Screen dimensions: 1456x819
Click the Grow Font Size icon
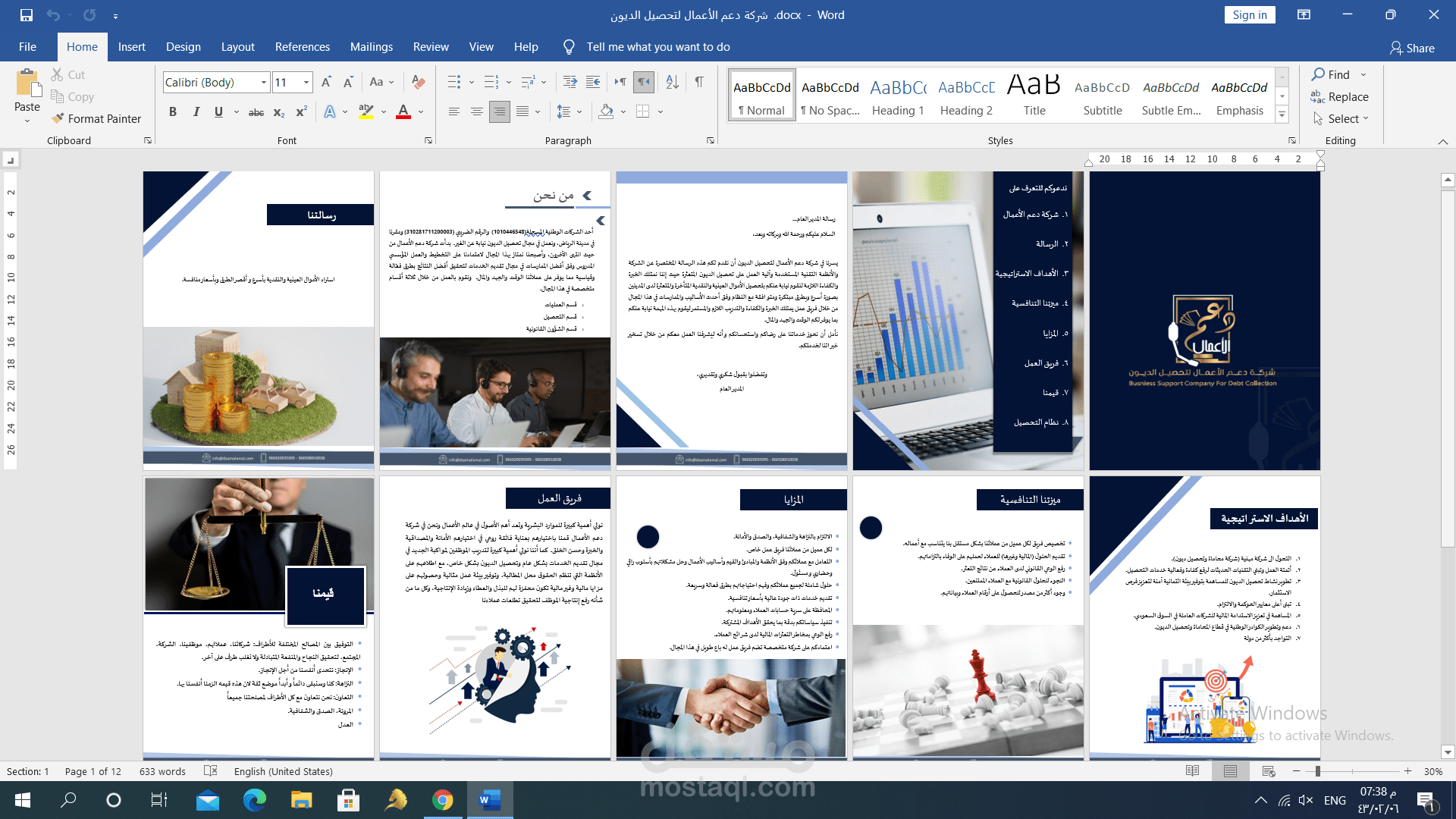[x=326, y=82]
